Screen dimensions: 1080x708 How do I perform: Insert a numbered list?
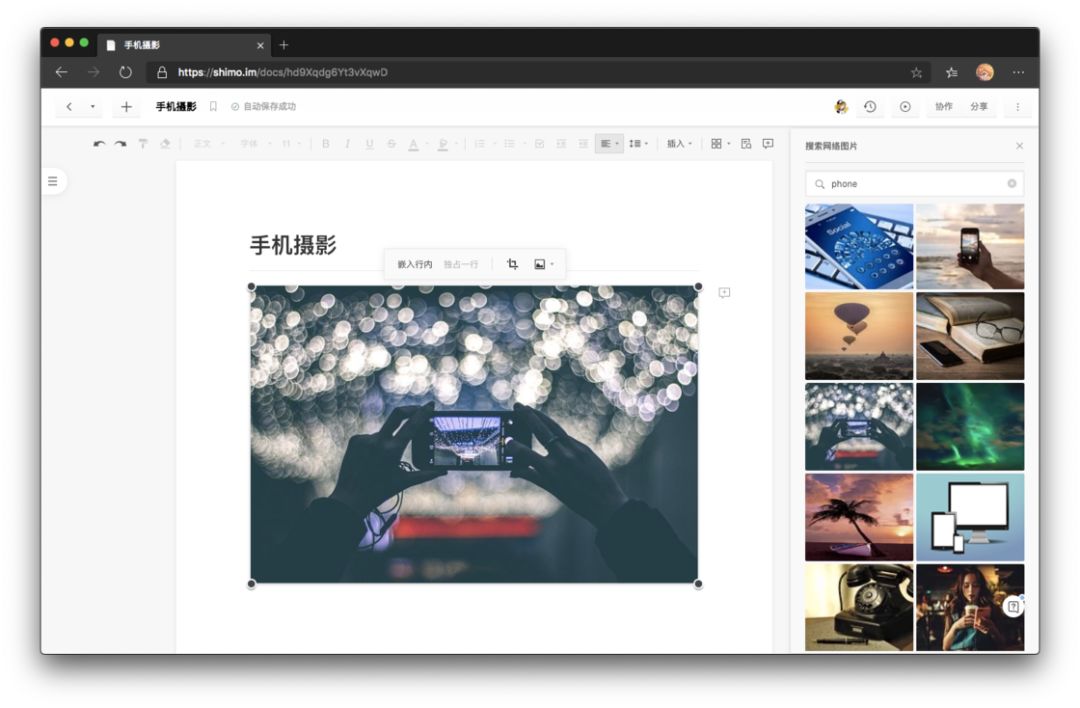coord(479,144)
